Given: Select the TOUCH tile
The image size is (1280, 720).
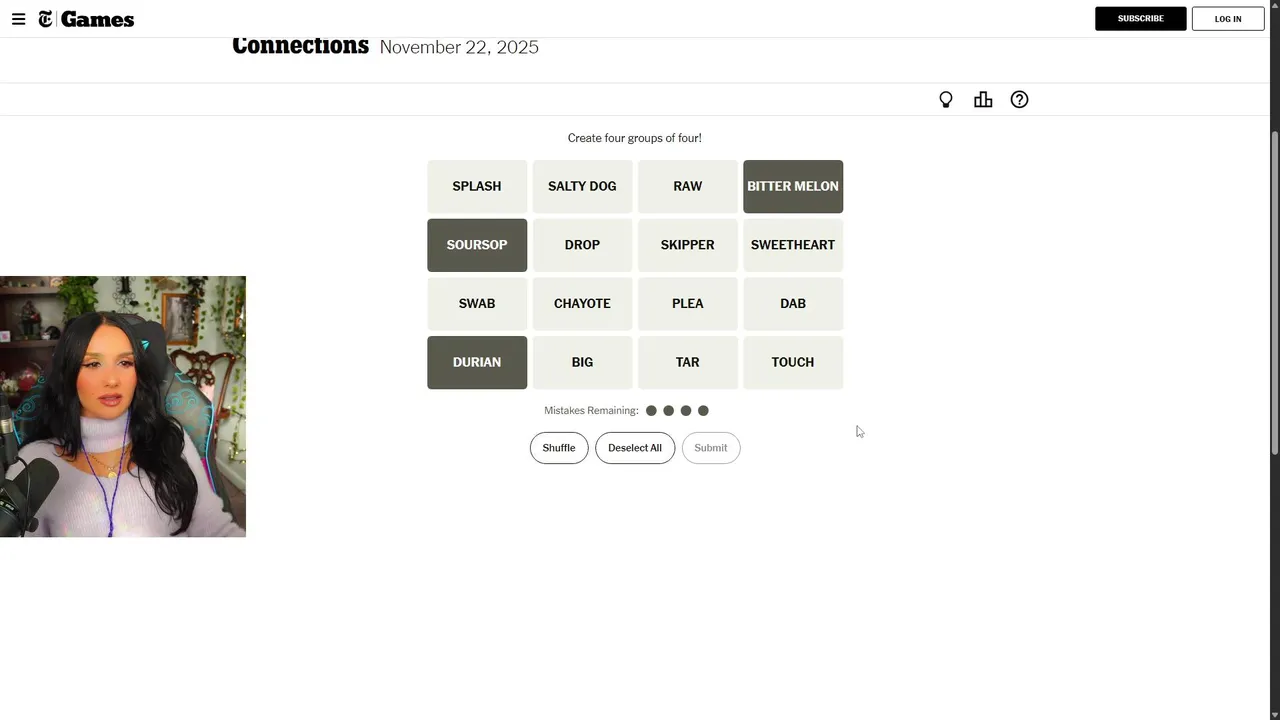Looking at the screenshot, I should [793, 362].
